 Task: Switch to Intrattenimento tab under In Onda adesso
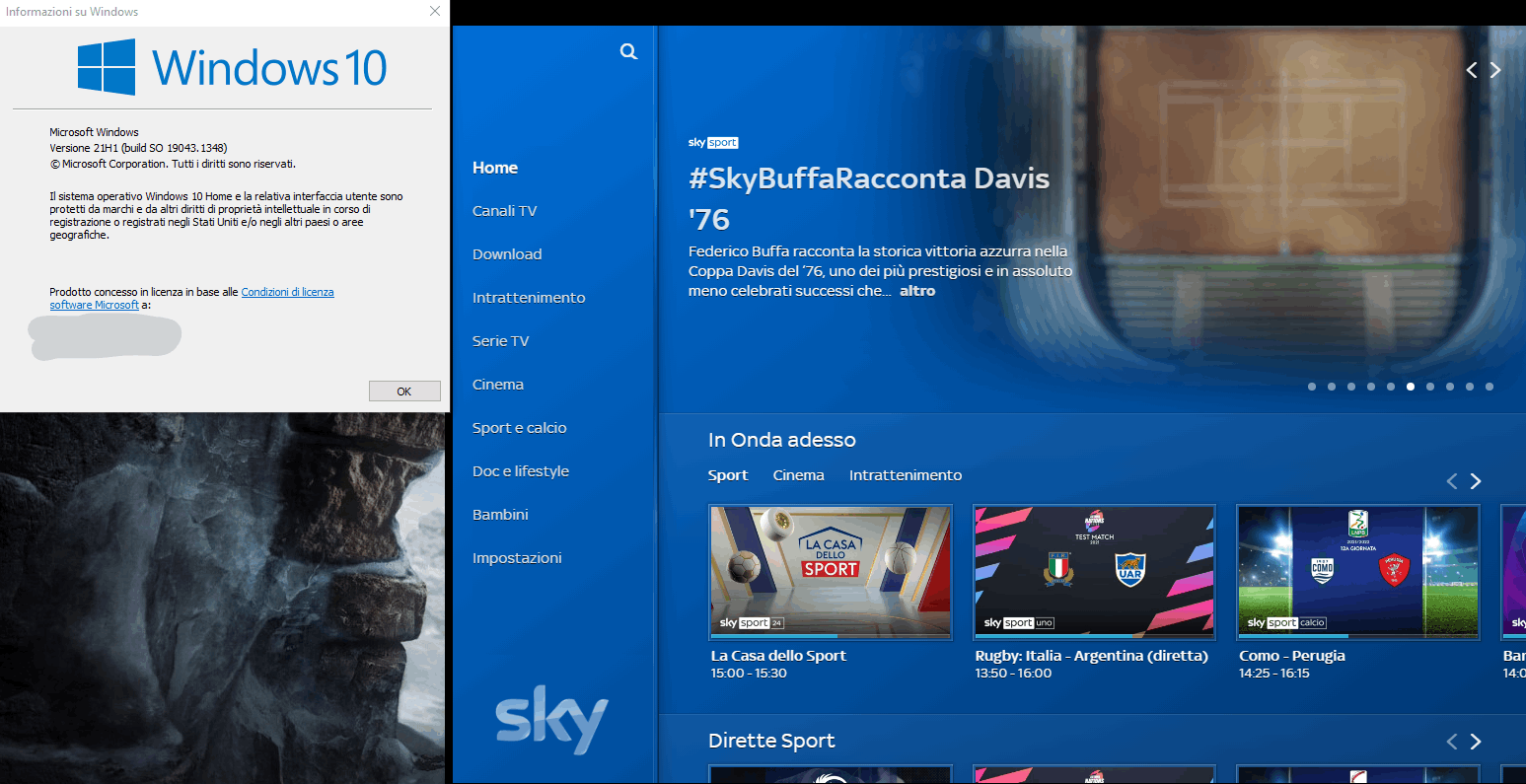coord(906,475)
